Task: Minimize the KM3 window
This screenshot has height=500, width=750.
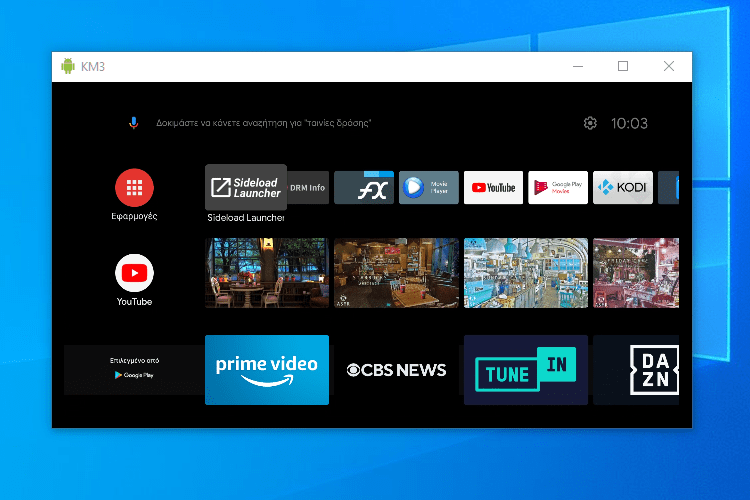Action: [x=578, y=66]
